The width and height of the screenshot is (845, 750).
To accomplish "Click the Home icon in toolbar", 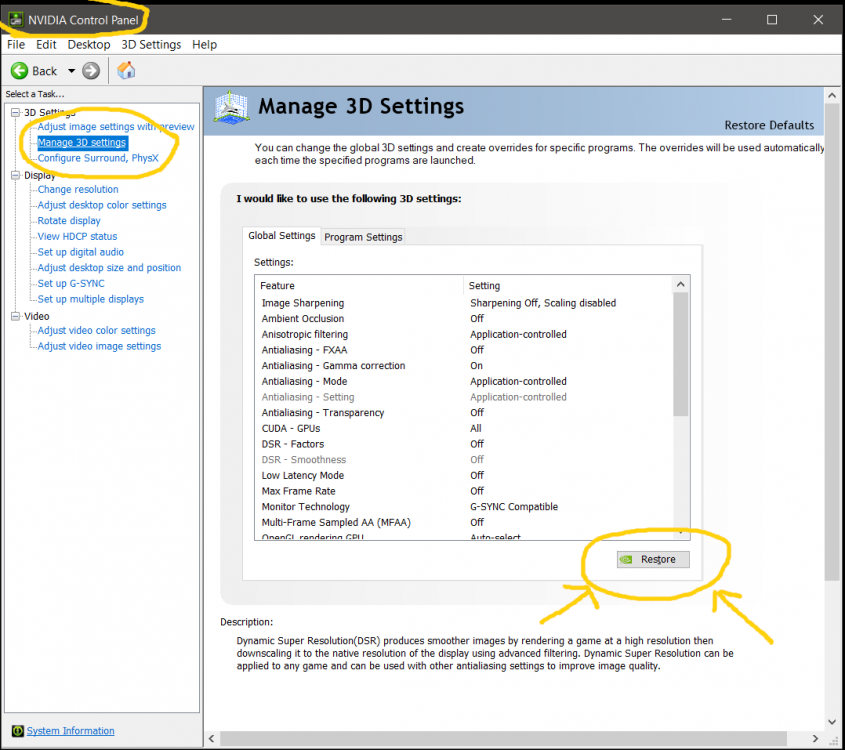I will (126, 71).
